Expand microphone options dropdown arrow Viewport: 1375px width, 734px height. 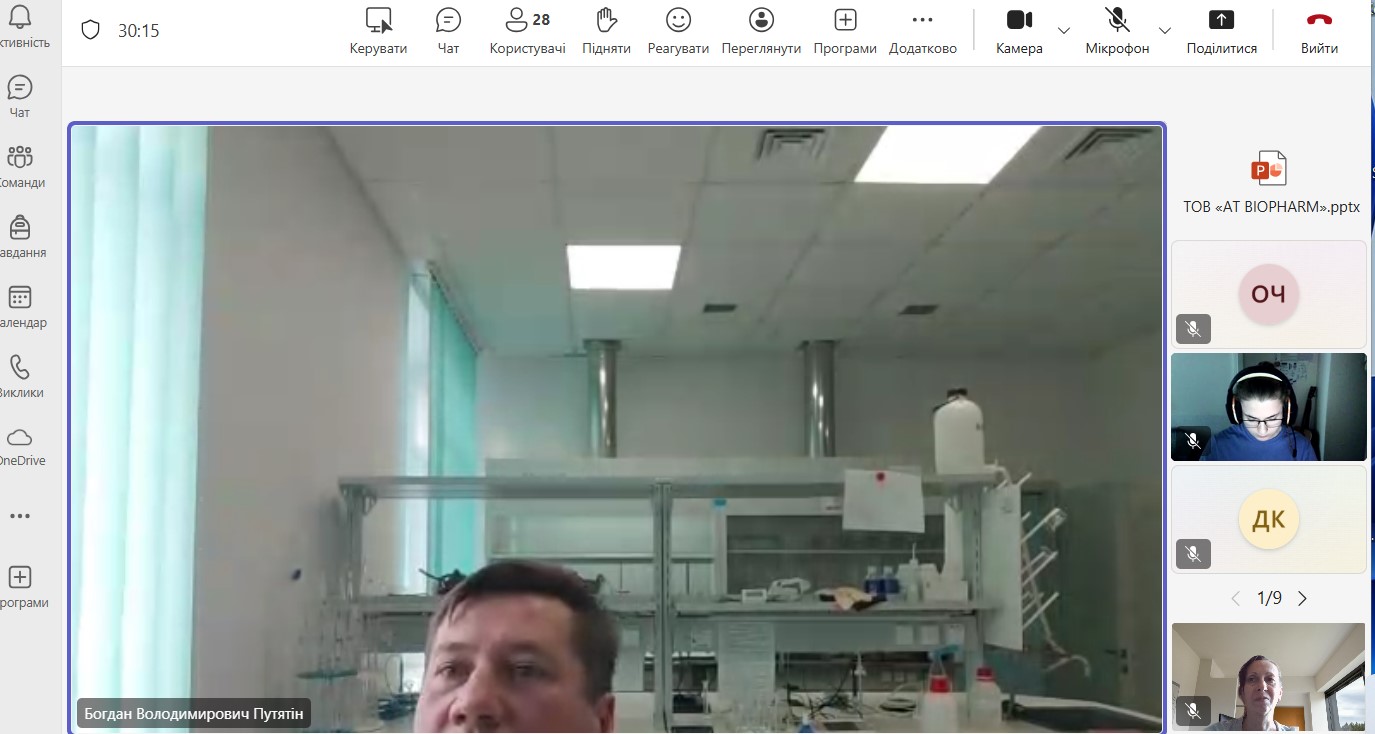(x=1165, y=30)
